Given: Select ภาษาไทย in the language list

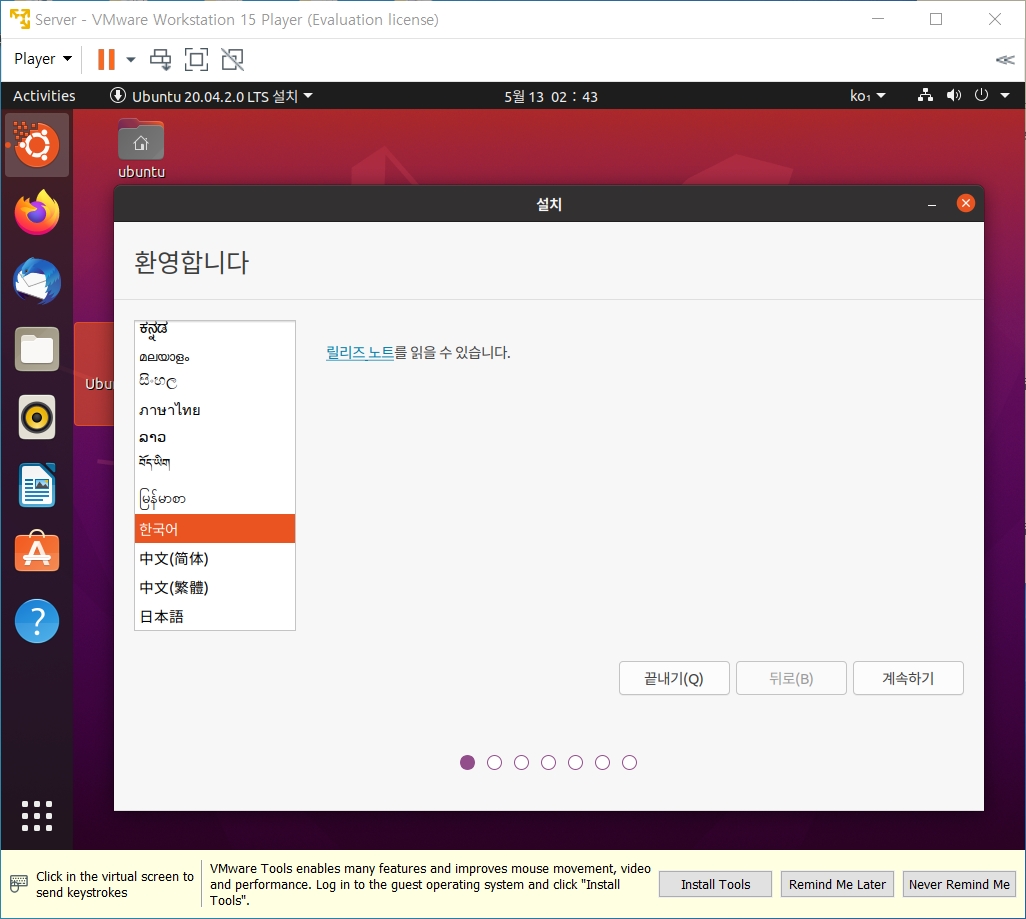Looking at the screenshot, I should (x=215, y=410).
